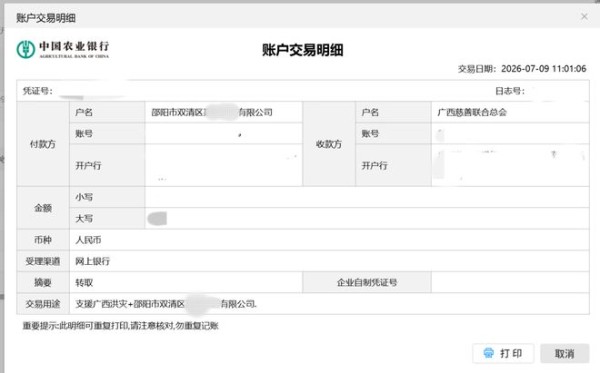Viewport: 600px width, 373px height.
Task: Click the 大写 amount label
Action: (84, 218)
